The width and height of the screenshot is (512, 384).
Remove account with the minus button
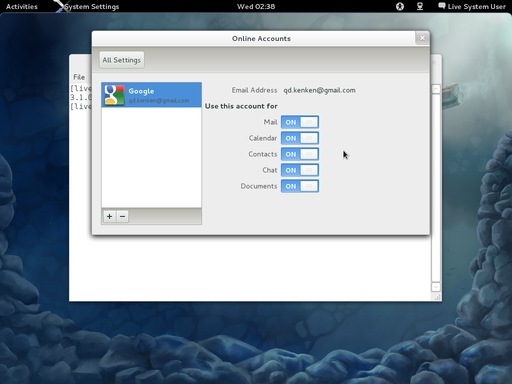[122, 216]
